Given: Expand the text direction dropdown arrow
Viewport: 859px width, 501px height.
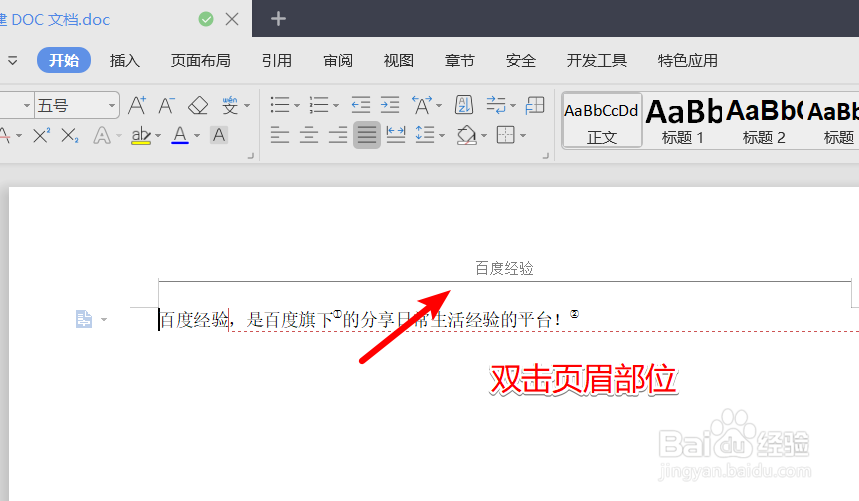Looking at the screenshot, I should click(439, 105).
